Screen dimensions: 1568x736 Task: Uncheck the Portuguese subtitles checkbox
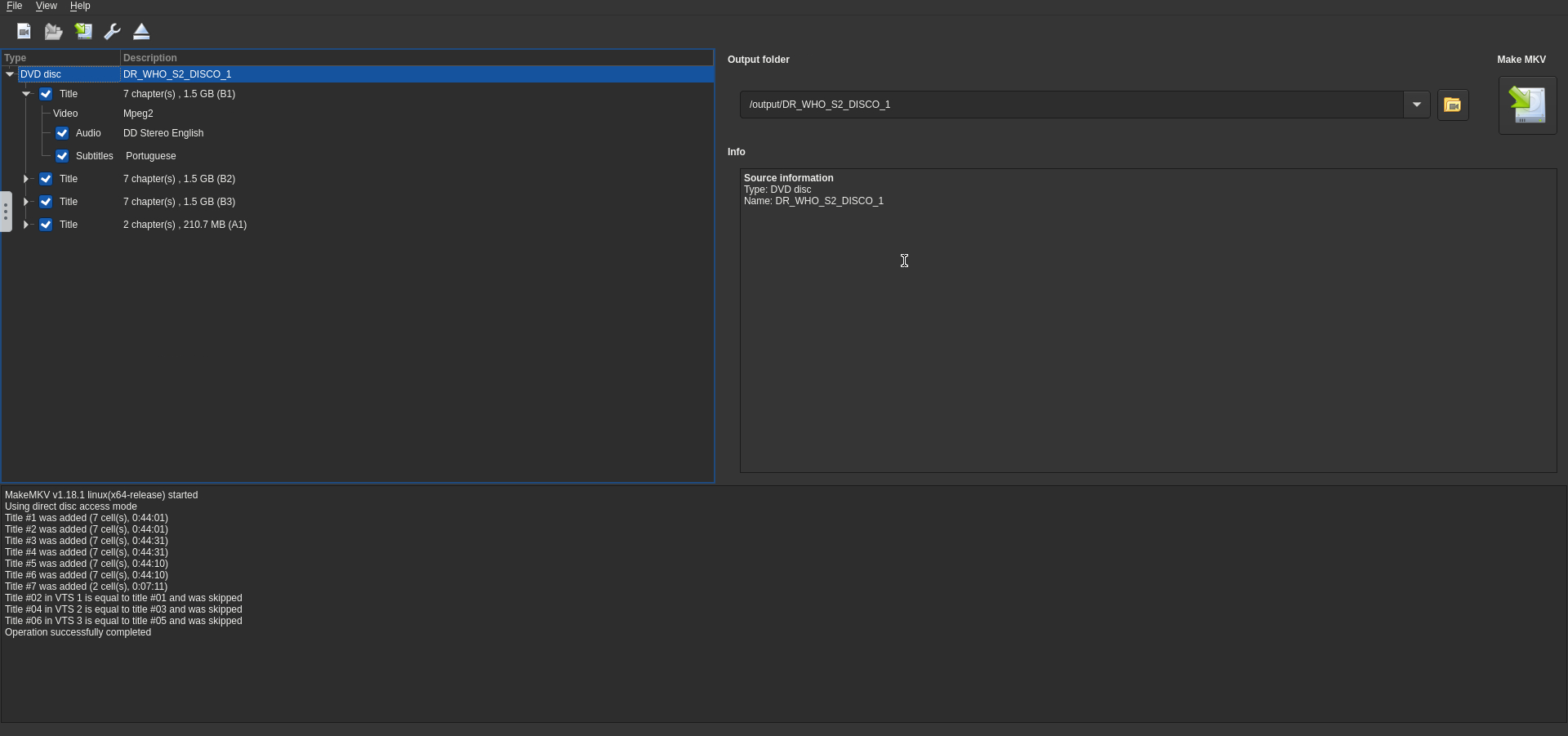pos(62,156)
